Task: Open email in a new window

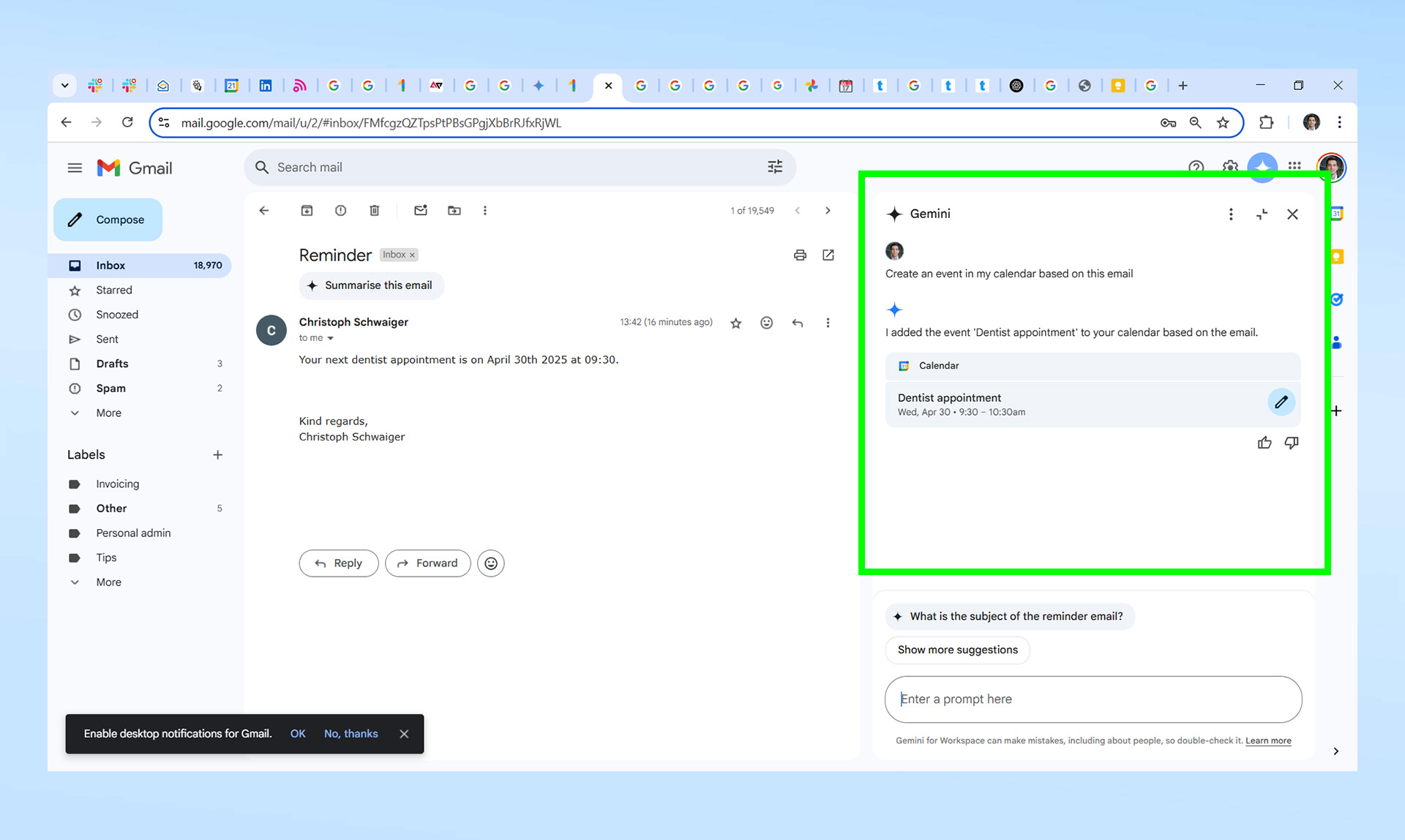Action: (828, 255)
